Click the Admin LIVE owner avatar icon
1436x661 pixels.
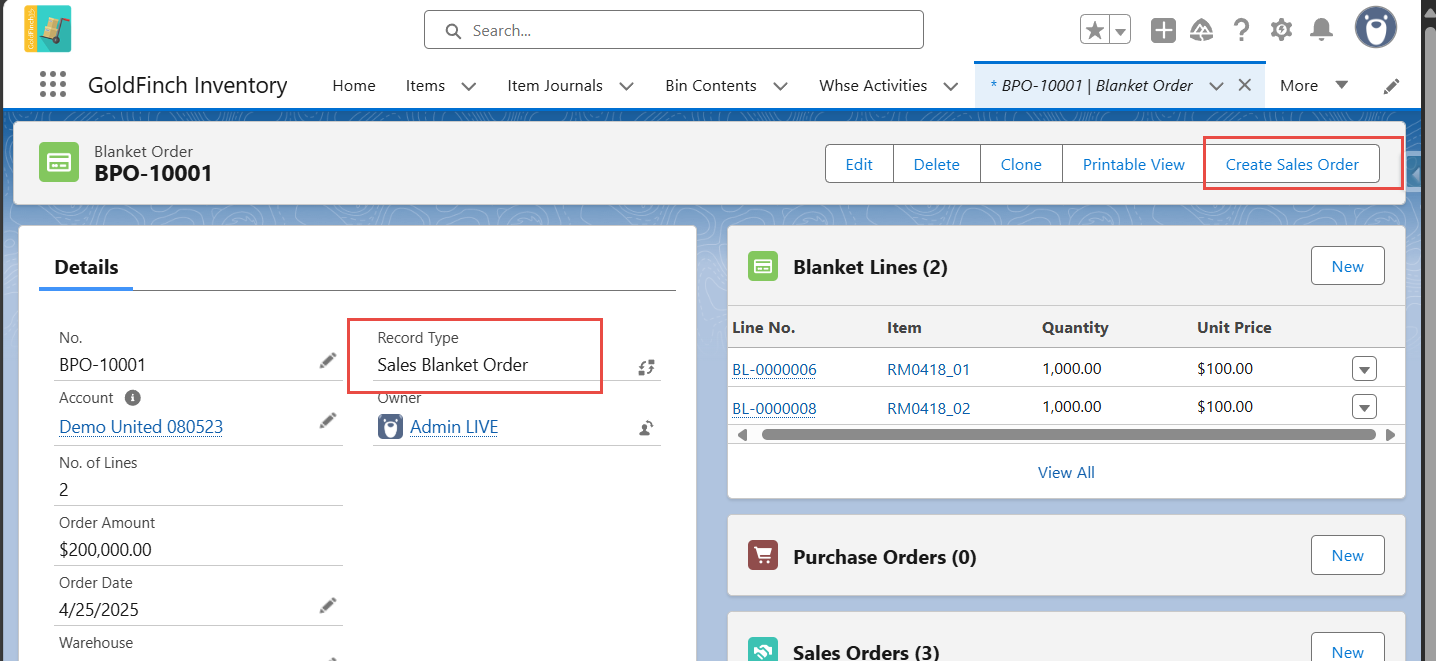(389, 427)
